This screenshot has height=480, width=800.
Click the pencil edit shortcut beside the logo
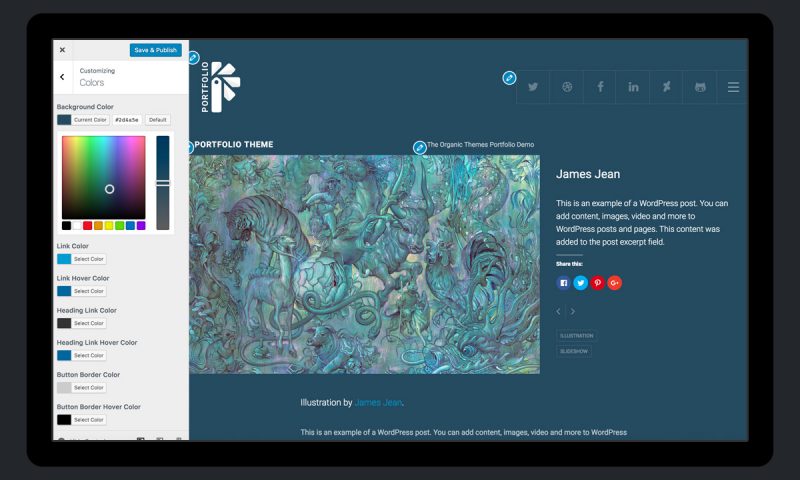(x=193, y=58)
